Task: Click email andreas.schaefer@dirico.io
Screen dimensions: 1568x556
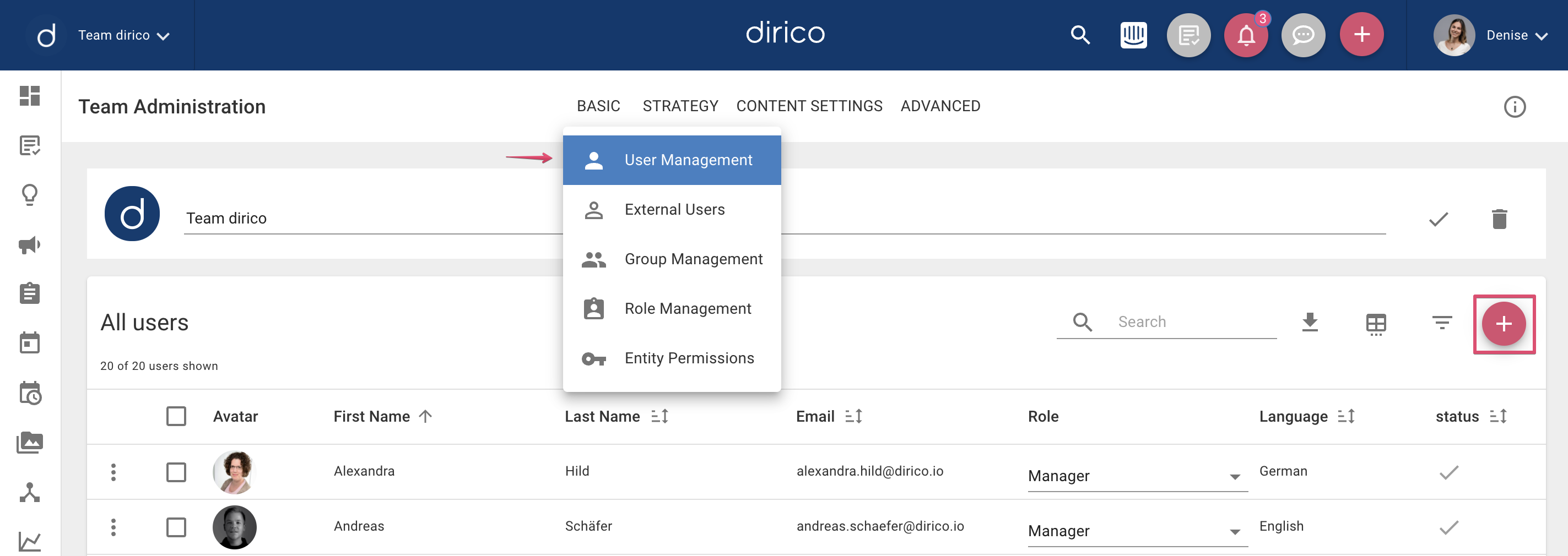Action: (x=880, y=526)
